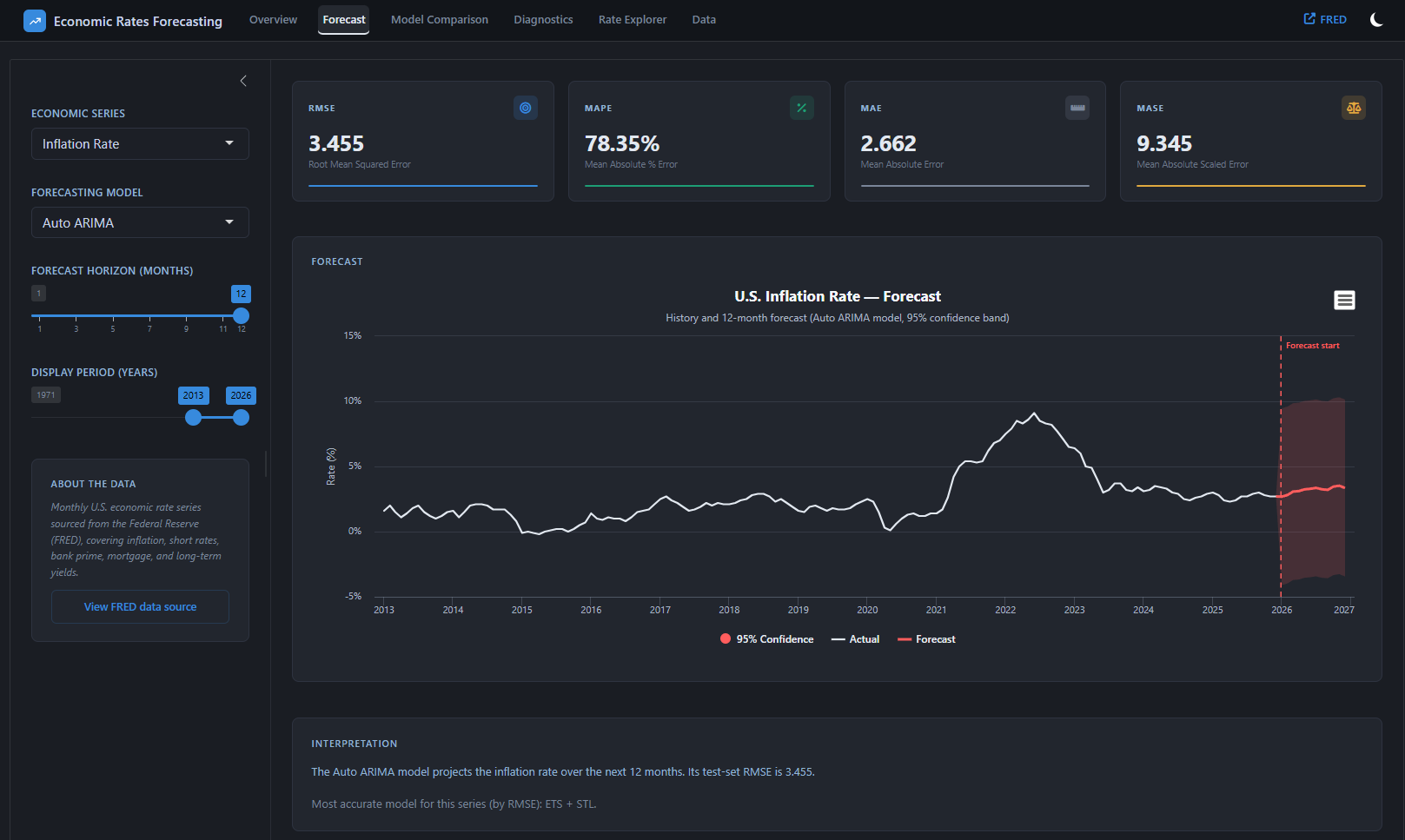Click the RMSE target icon
Screen dimensions: 1405x840
526,108
